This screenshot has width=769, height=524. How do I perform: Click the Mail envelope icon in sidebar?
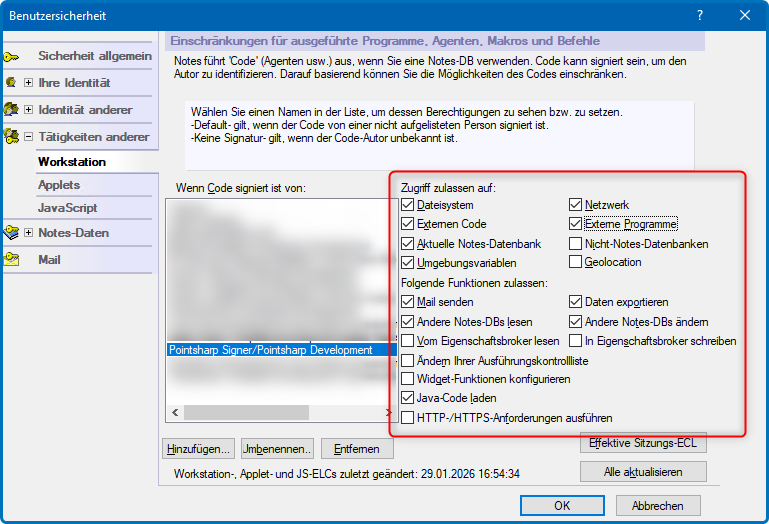pyautogui.click(x=12, y=259)
